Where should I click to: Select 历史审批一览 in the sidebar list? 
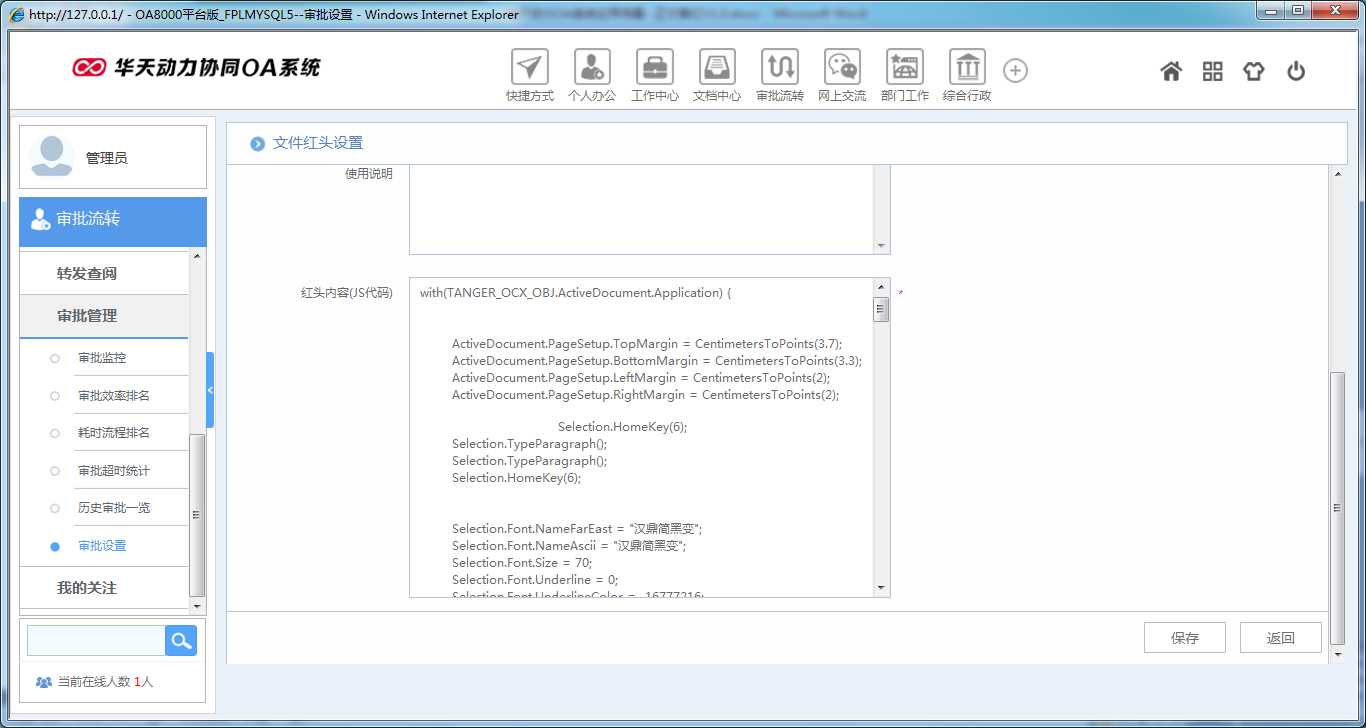click(x=114, y=508)
